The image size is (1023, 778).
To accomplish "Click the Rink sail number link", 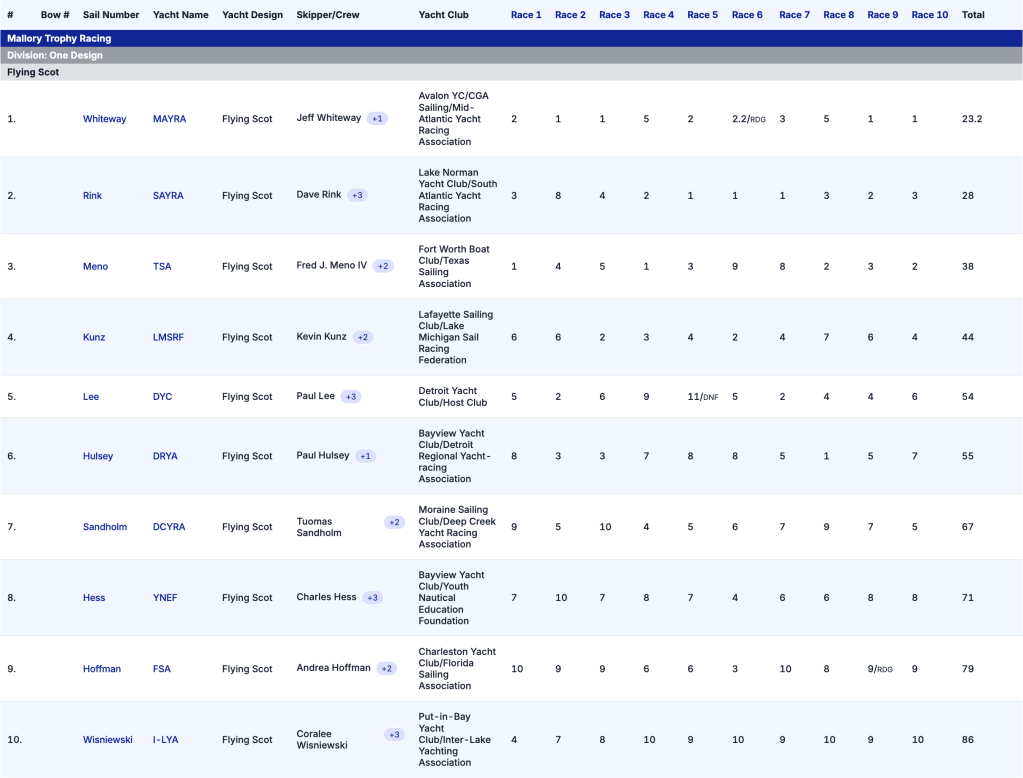I will tap(92, 196).
